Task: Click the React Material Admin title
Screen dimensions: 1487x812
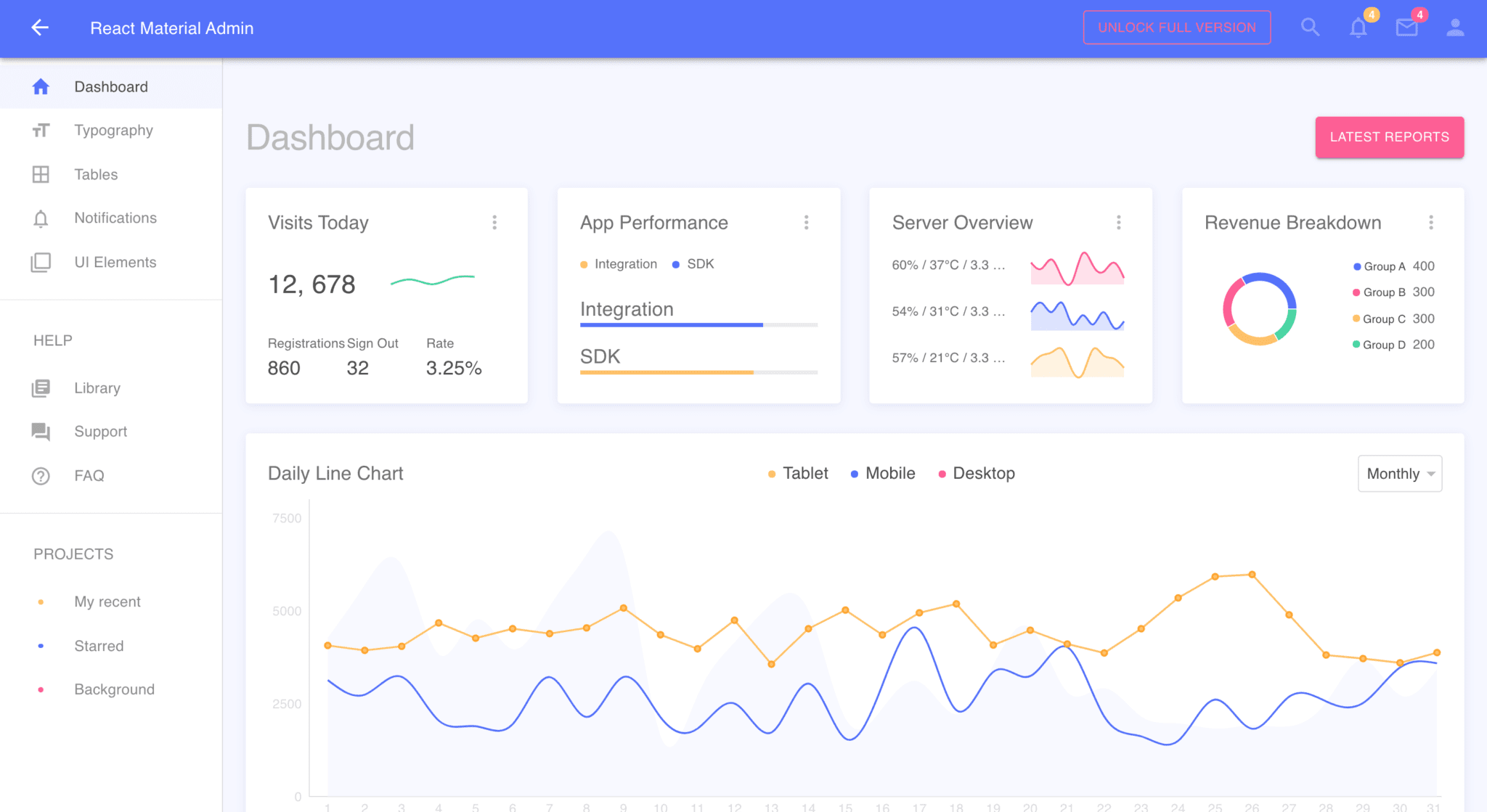Action: [172, 28]
